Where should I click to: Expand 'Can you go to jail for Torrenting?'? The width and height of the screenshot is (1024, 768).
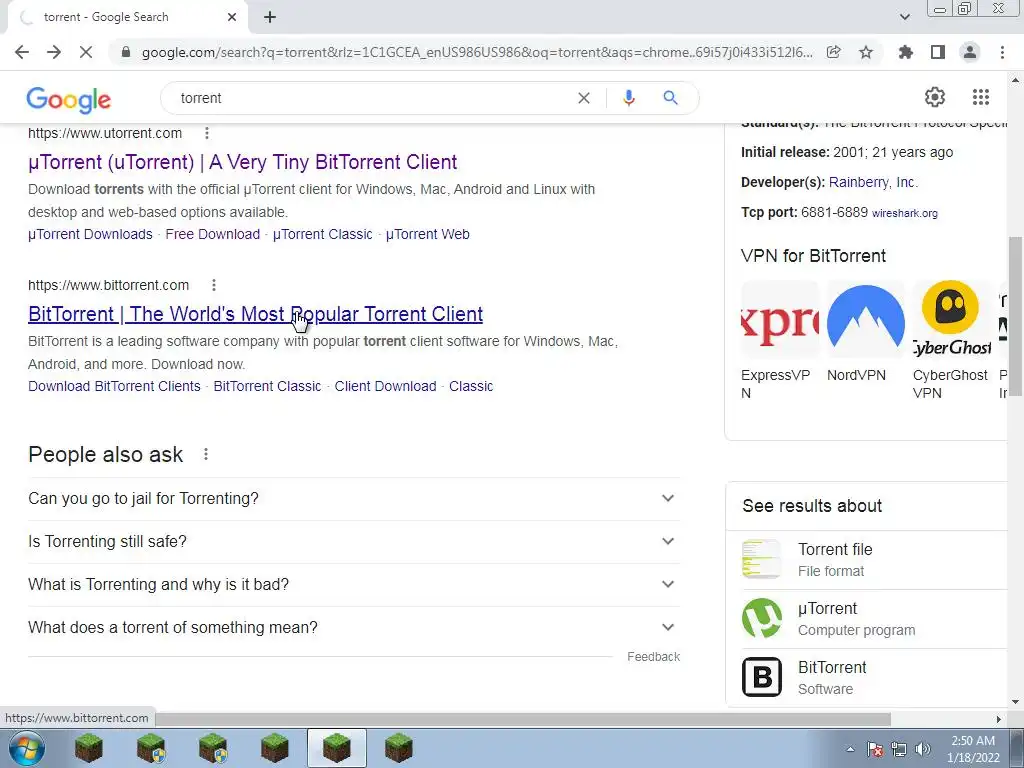(353, 498)
